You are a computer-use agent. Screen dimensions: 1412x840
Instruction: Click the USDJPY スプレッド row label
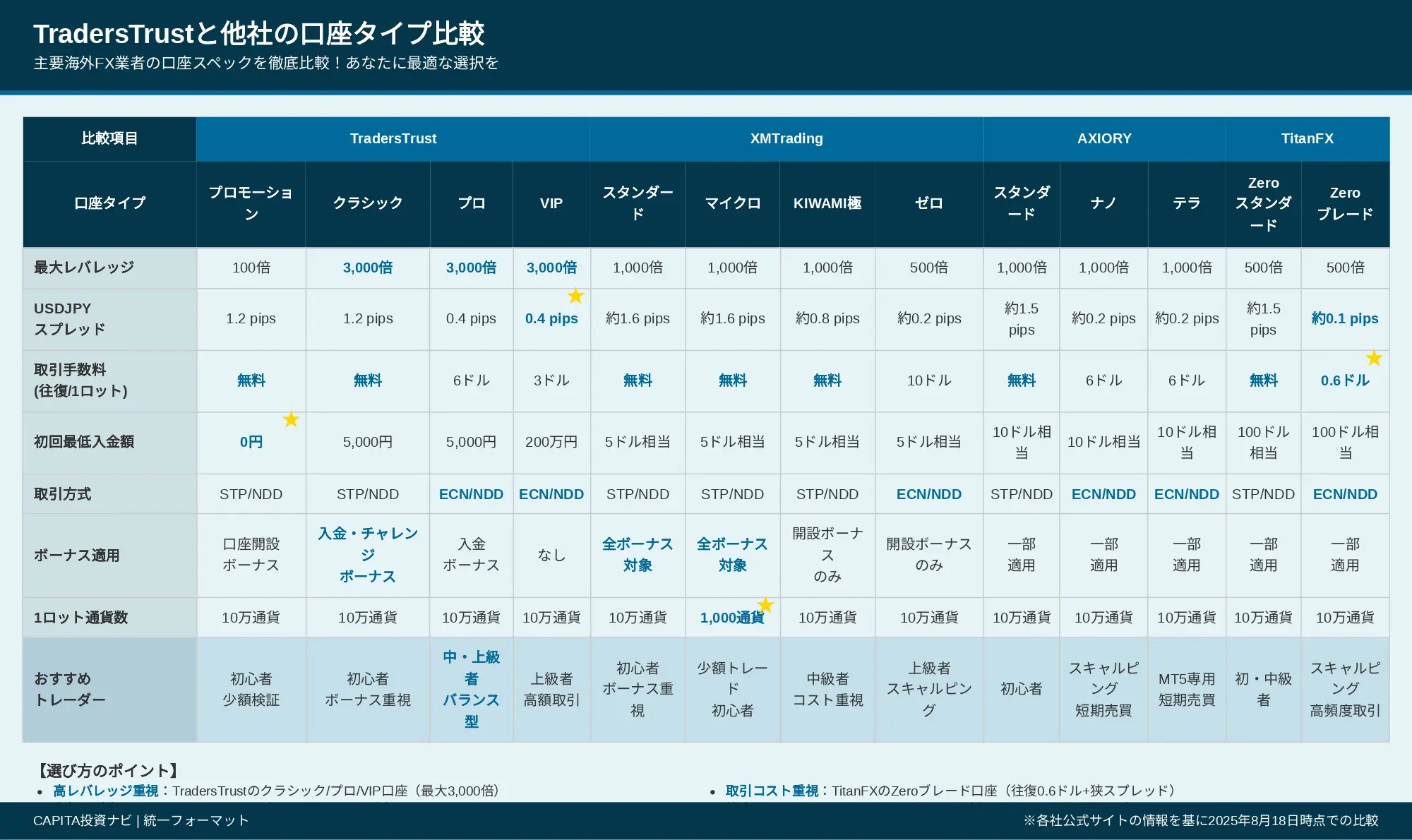pos(109,319)
